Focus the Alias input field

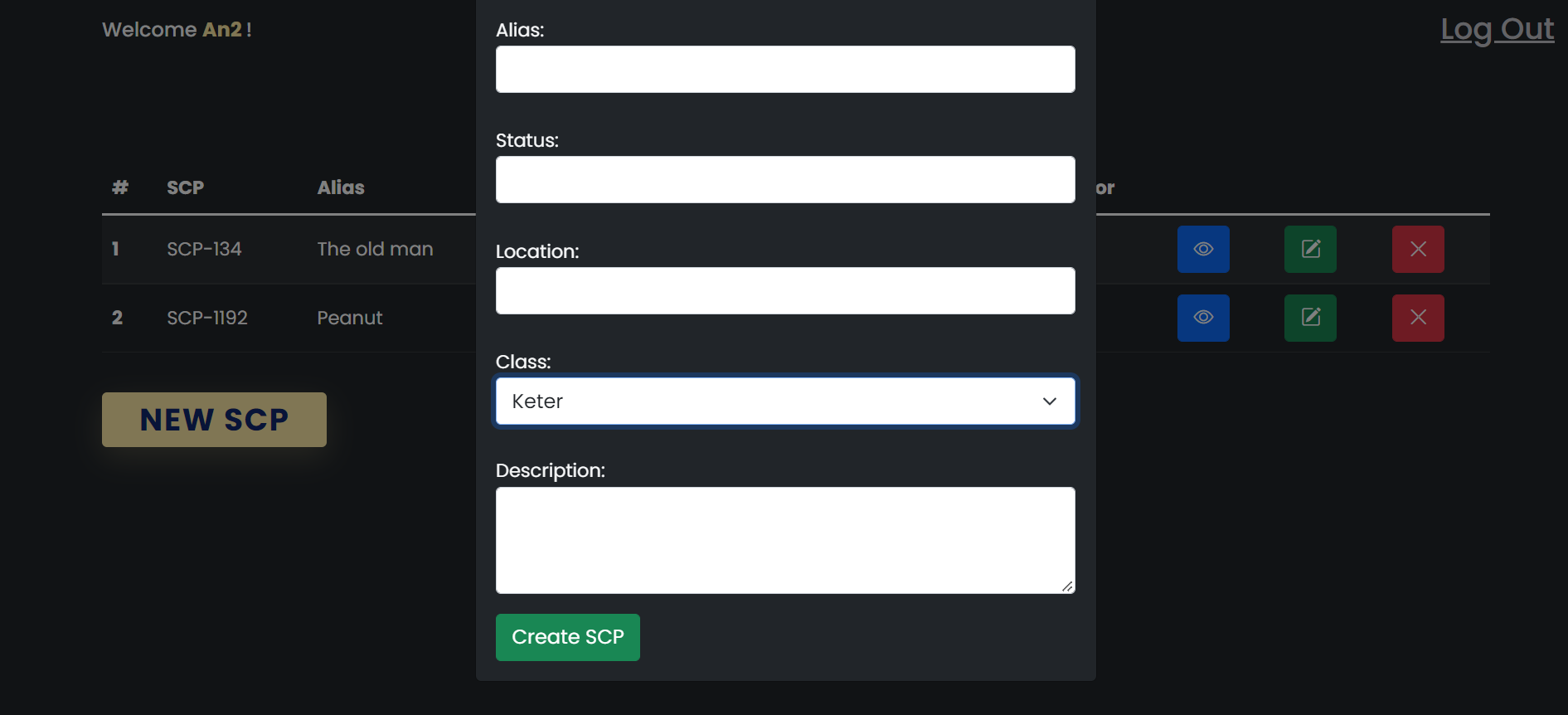[785, 70]
